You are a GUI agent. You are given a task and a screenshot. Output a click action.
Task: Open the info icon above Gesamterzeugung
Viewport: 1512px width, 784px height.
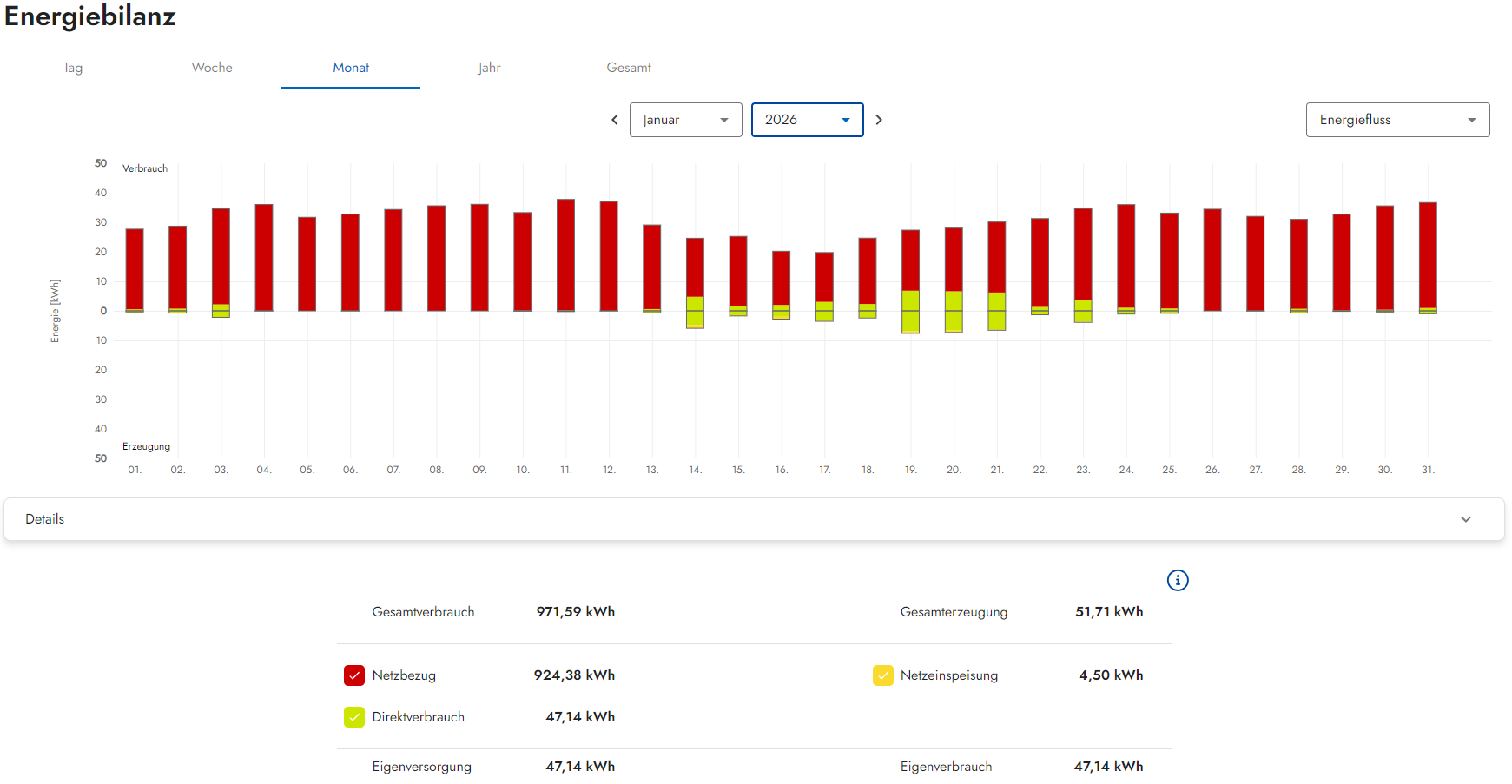1177,580
